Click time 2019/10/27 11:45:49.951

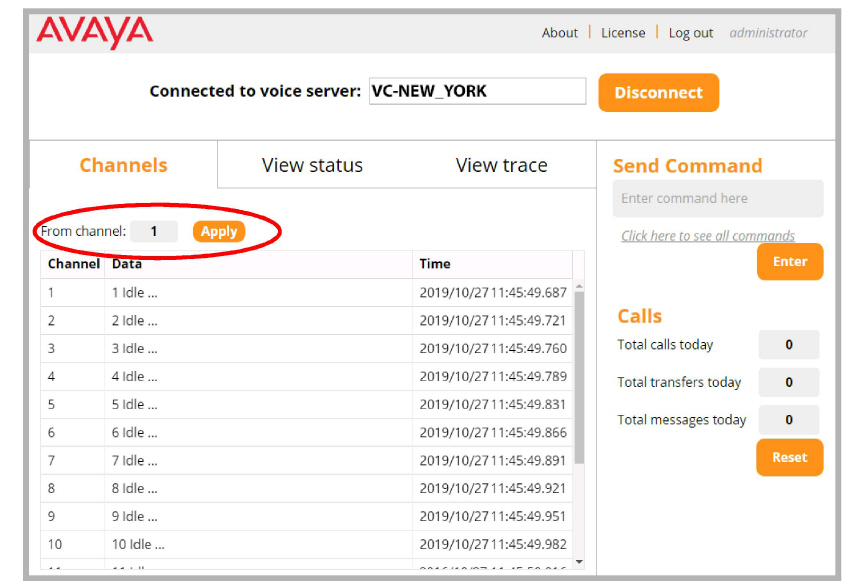tap(493, 516)
